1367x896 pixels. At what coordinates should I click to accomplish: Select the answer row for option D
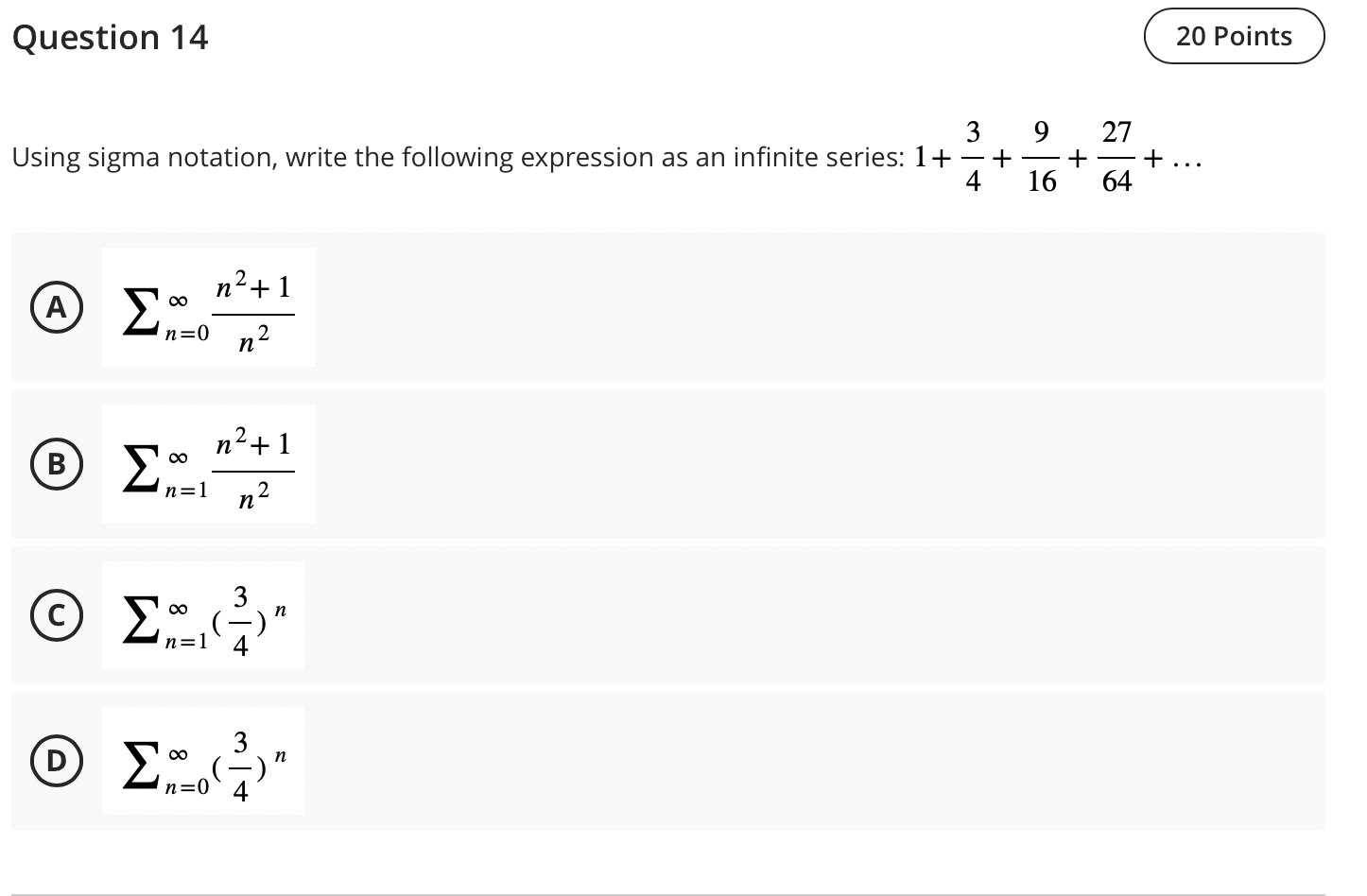(x=662, y=762)
